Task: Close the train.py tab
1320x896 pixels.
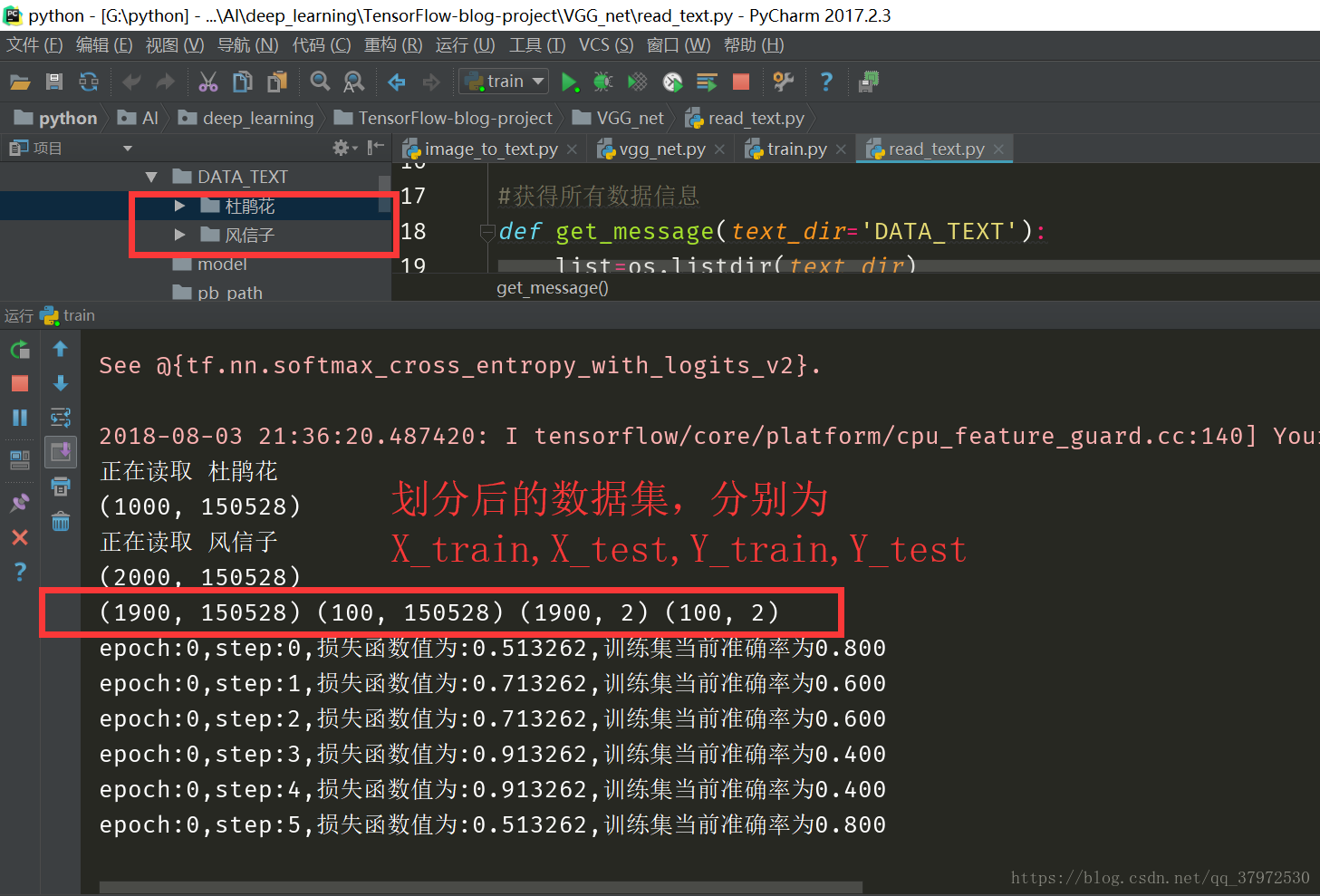Action: pos(841,149)
